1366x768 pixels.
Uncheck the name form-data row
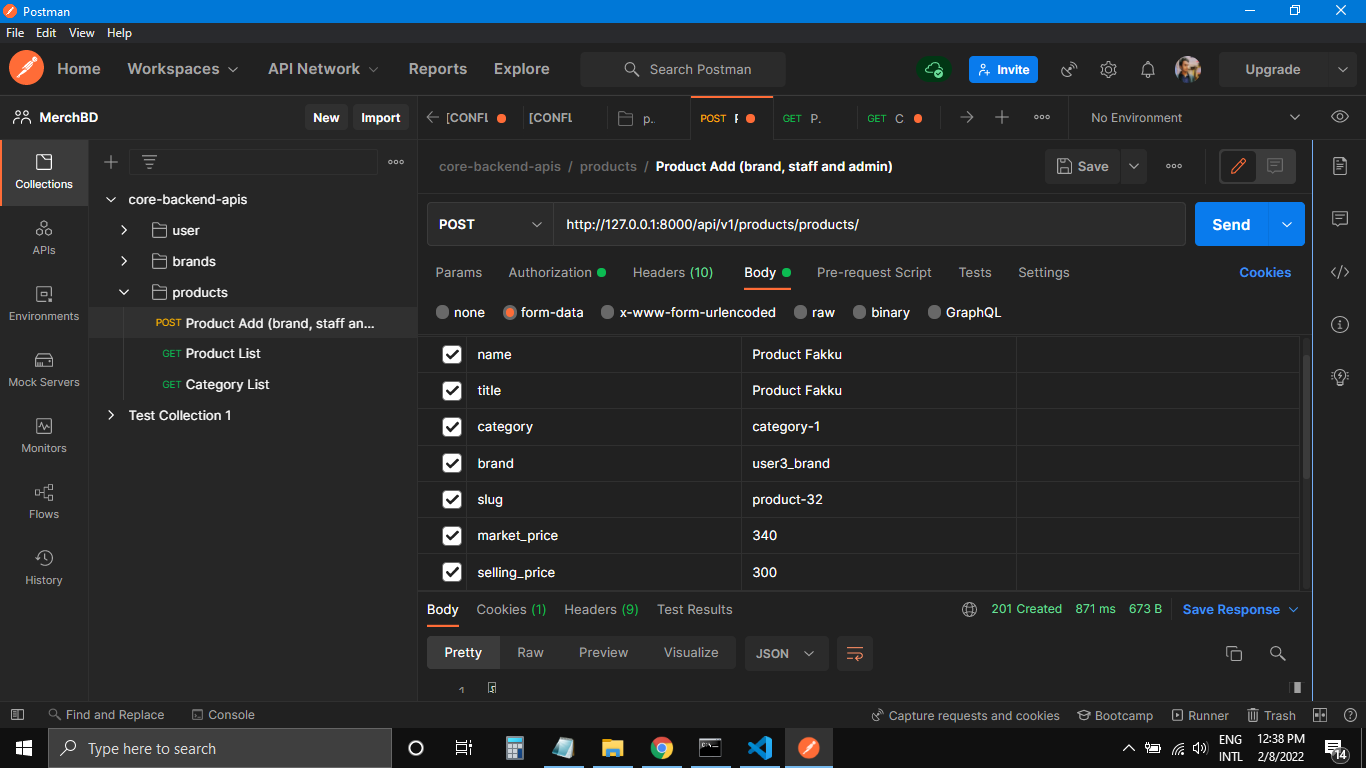(452, 354)
